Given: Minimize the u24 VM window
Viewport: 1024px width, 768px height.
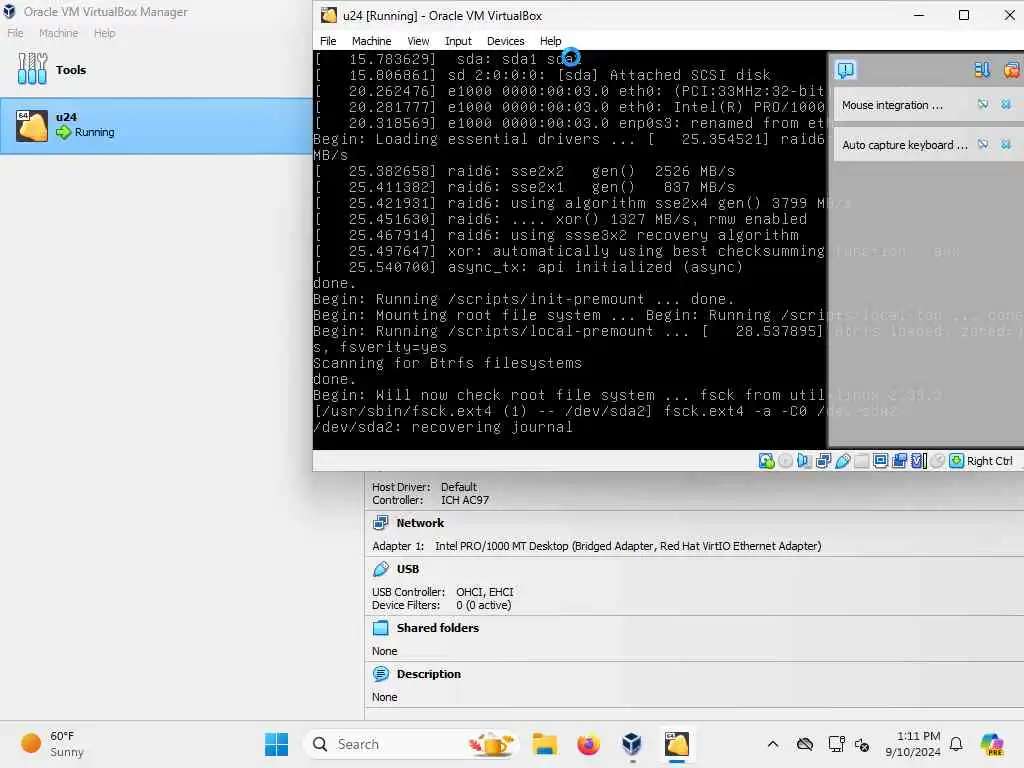Looking at the screenshot, I should point(918,15).
